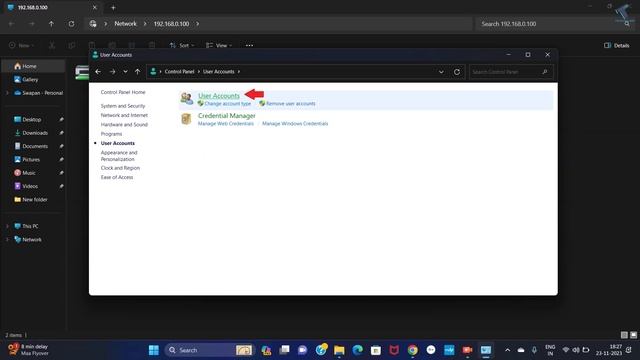640x360 pixels.
Task: Switch to large icons view button
Action: (633, 335)
